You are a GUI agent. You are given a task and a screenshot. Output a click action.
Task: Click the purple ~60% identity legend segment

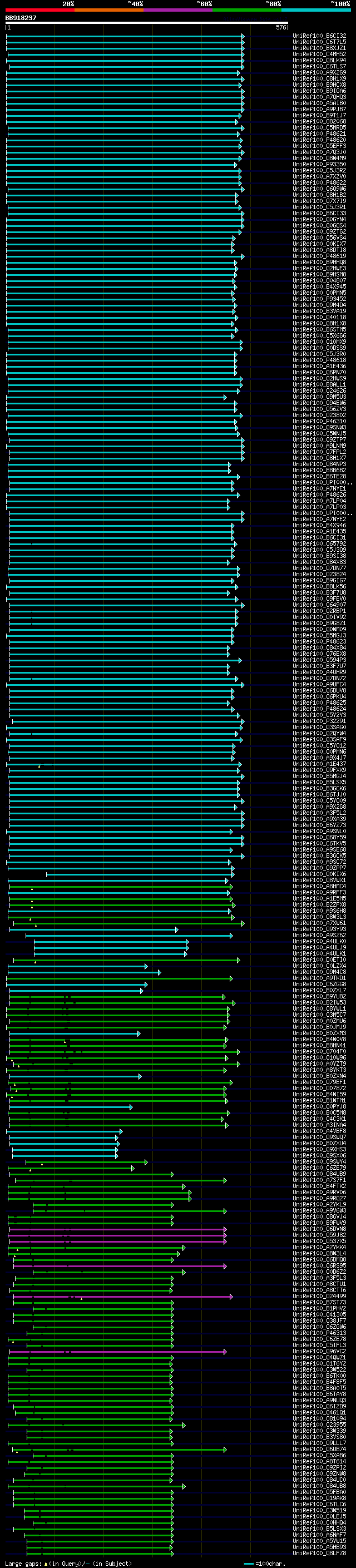tap(177, 10)
